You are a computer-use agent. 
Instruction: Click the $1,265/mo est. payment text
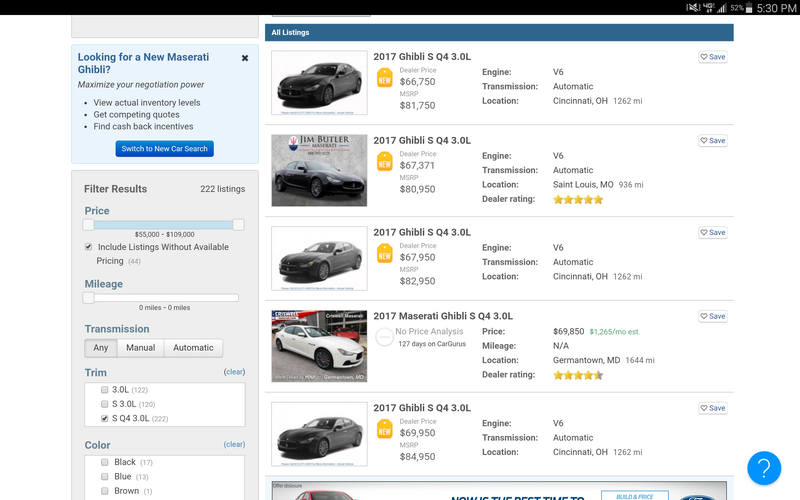614,332
